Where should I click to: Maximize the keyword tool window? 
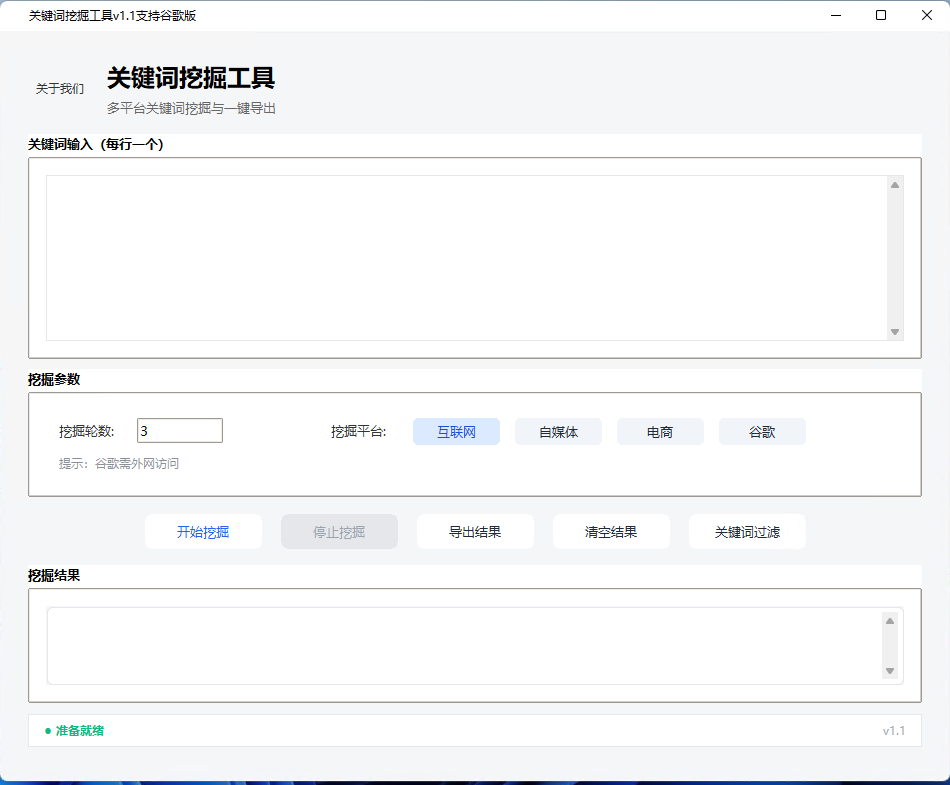[x=881, y=15]
